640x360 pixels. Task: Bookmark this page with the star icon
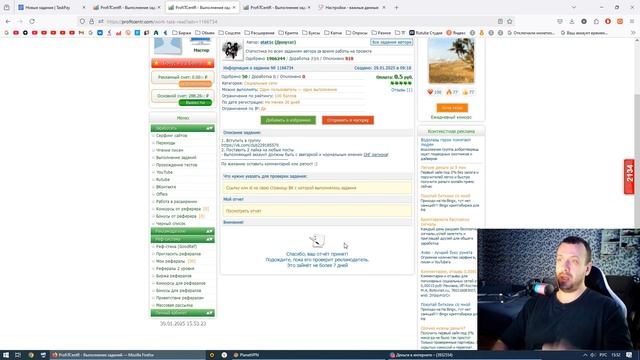(x=509, y=21)
